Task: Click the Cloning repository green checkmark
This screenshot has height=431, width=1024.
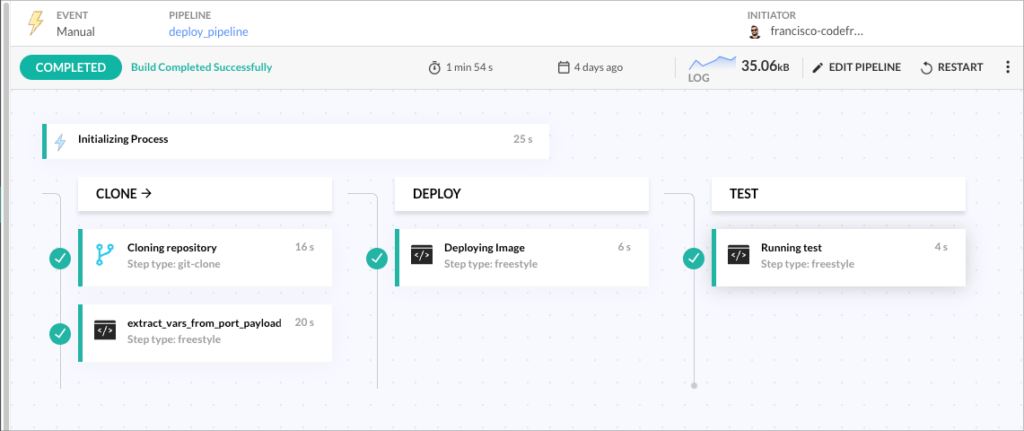Action: pos(60,258)
